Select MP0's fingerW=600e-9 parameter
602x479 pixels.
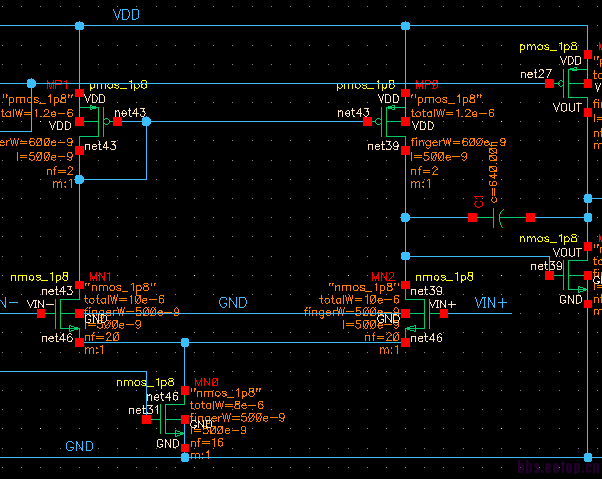click(458, 142)
